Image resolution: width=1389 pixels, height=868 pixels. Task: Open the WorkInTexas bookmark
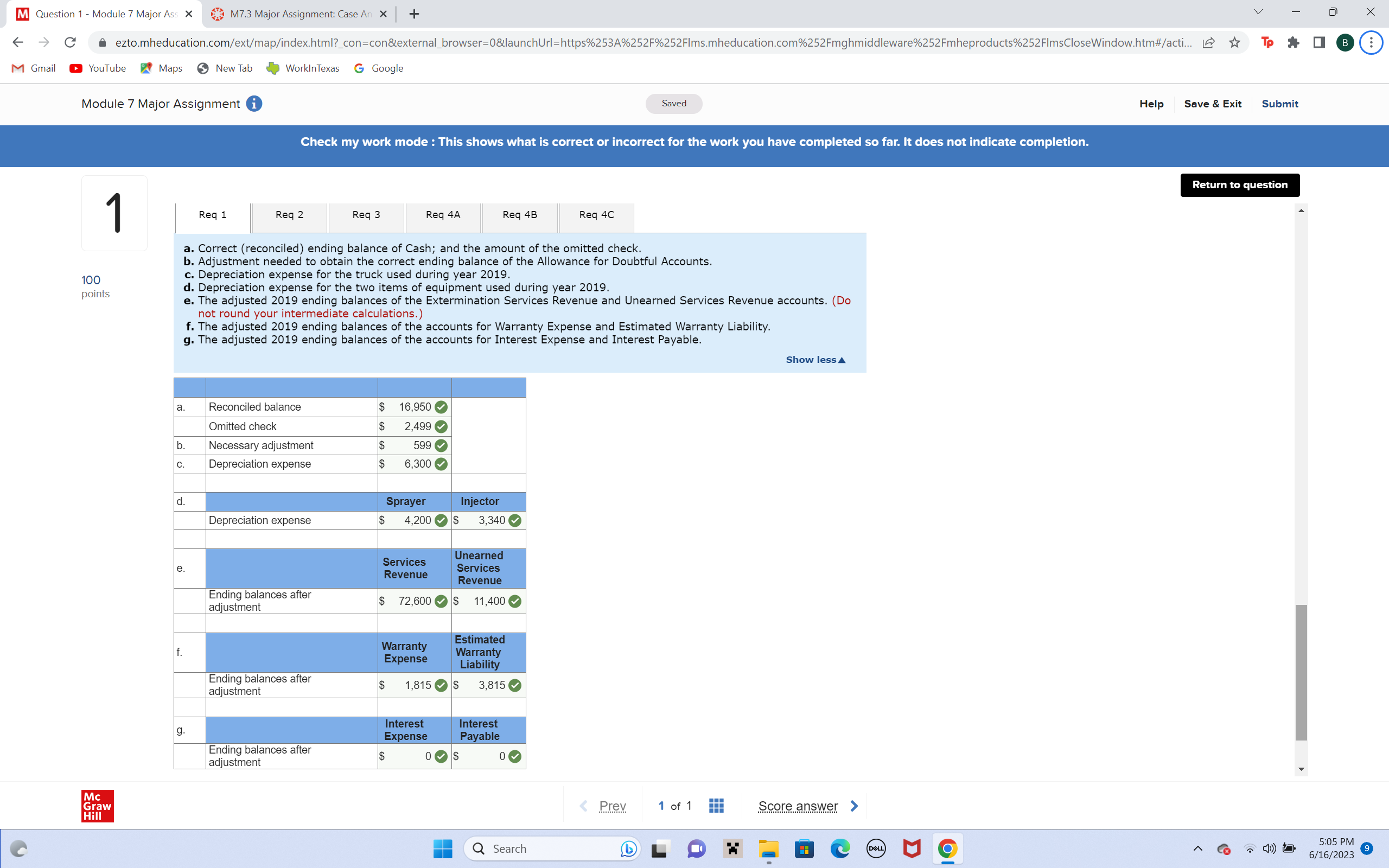click(x=303, y=68)
